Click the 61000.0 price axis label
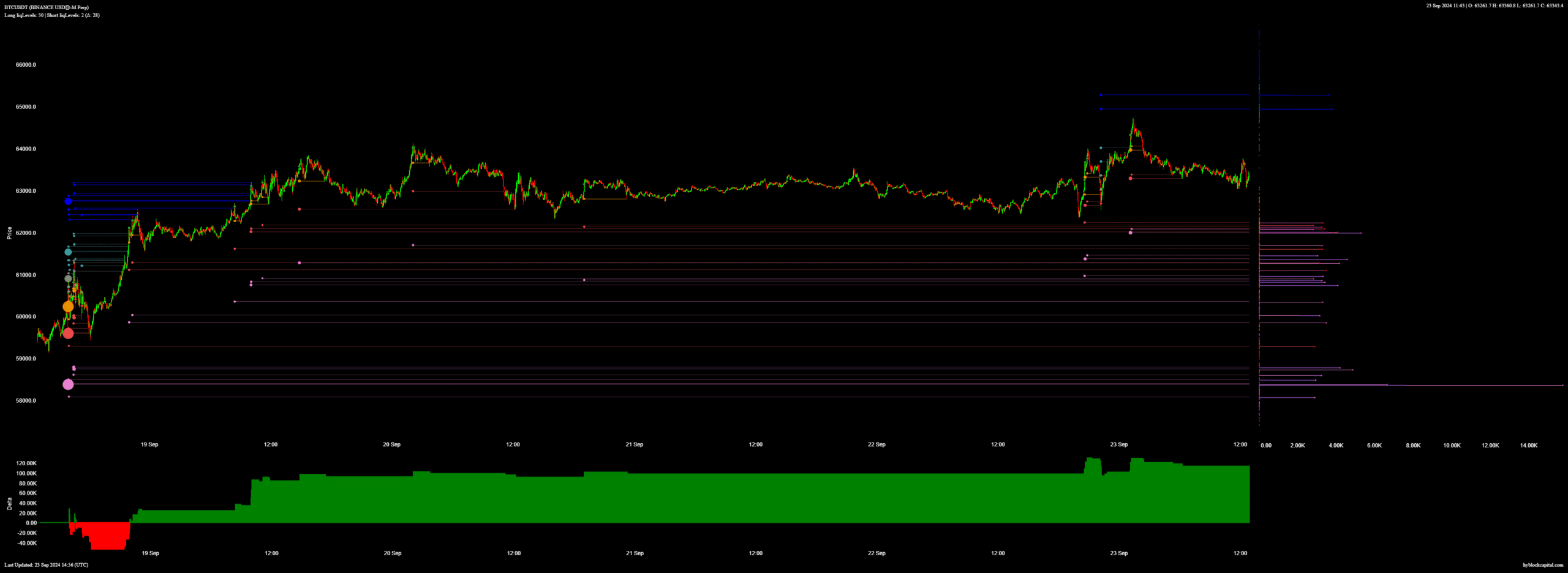 click(x=26, y=275)
